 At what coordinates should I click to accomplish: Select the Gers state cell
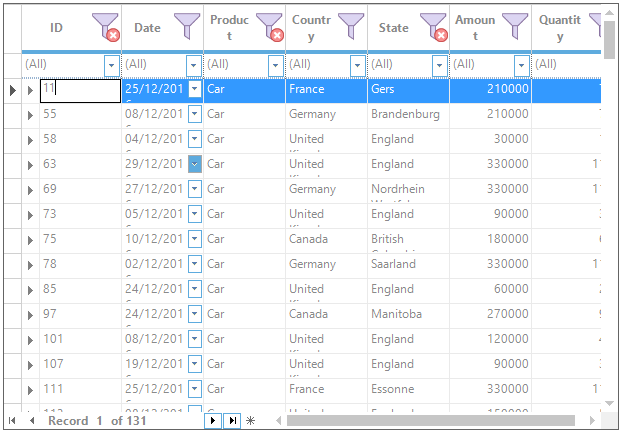coord(409,91)
